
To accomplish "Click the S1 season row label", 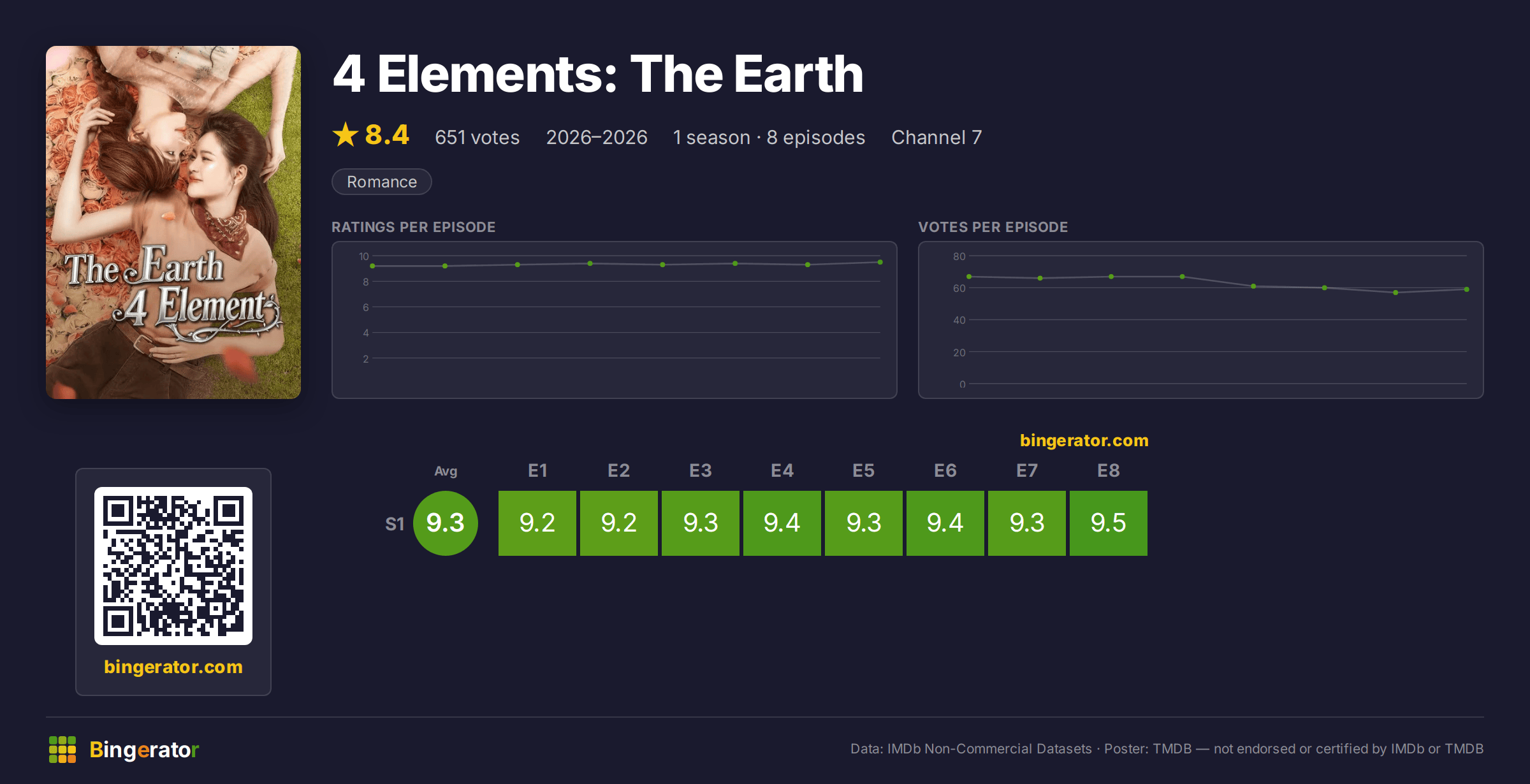I will coord(395,524).
